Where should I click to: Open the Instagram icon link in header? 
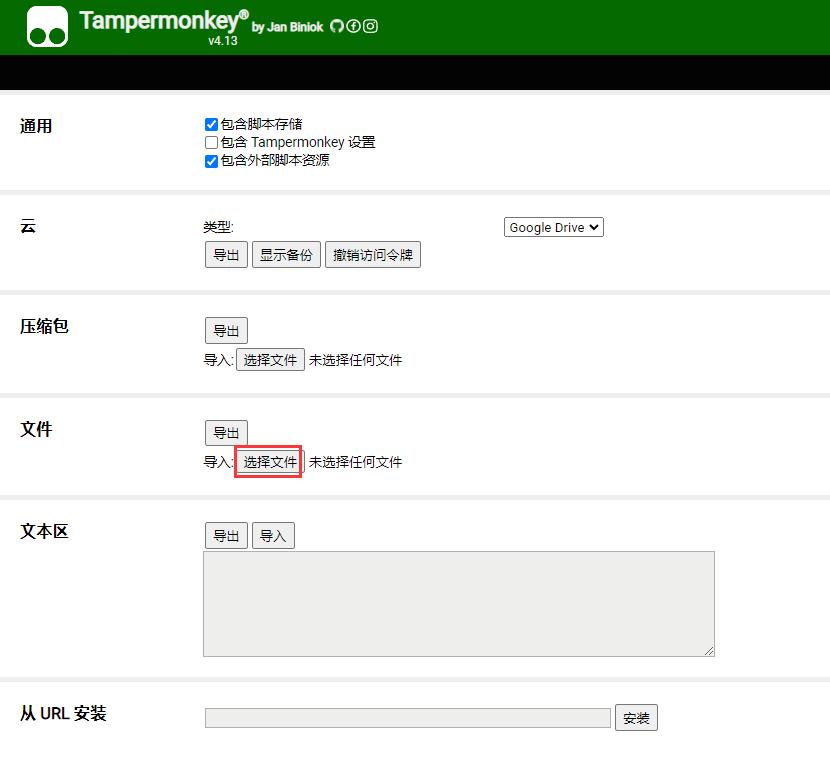370,27
